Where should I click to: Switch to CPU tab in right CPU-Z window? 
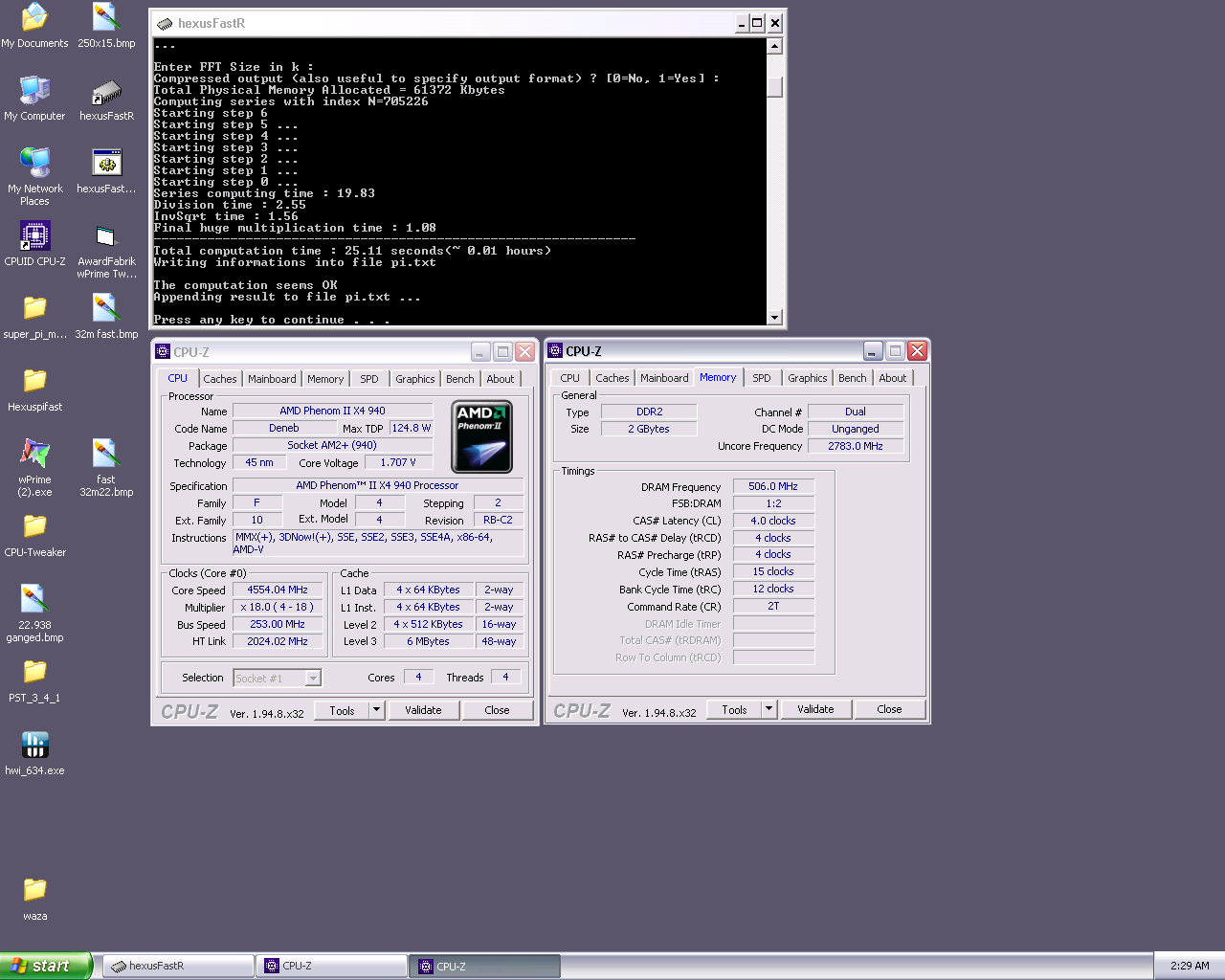[x=570, y=378]
